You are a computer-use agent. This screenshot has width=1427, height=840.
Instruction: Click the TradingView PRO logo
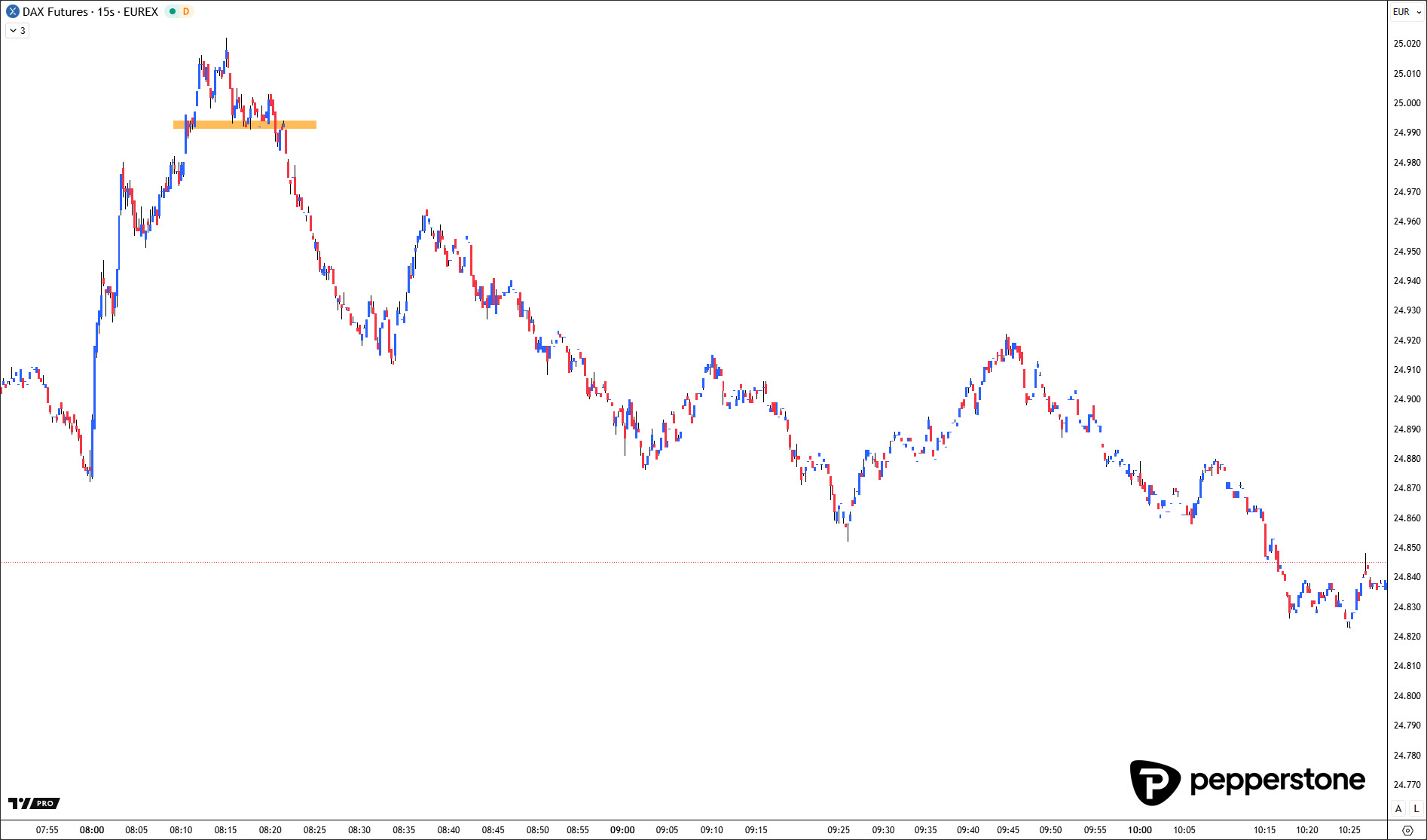(x=34, y=803)
